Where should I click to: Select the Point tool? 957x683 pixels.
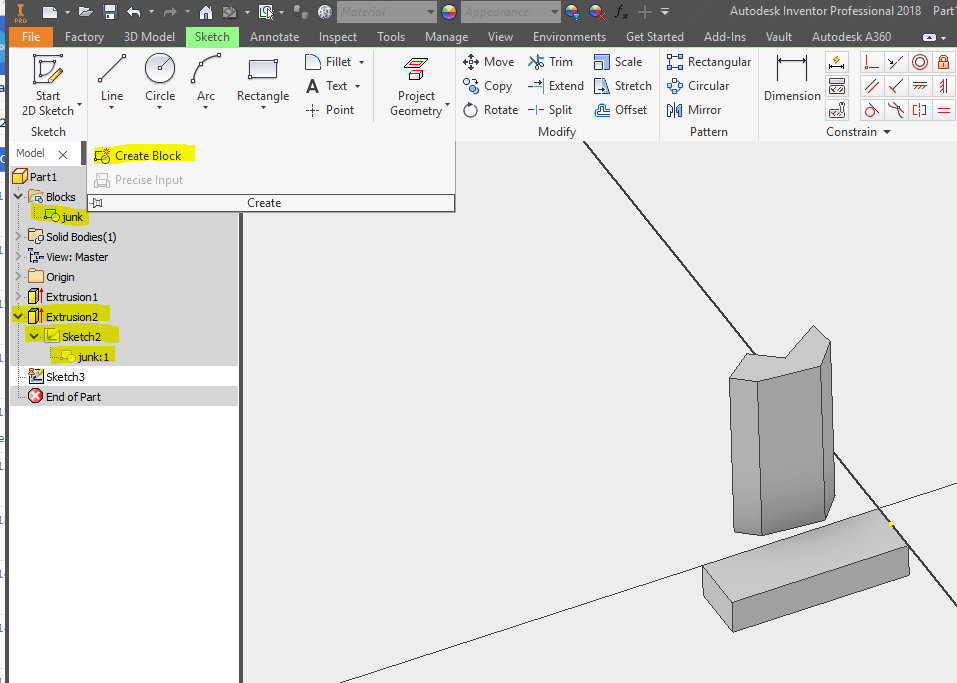pos(330,110)
